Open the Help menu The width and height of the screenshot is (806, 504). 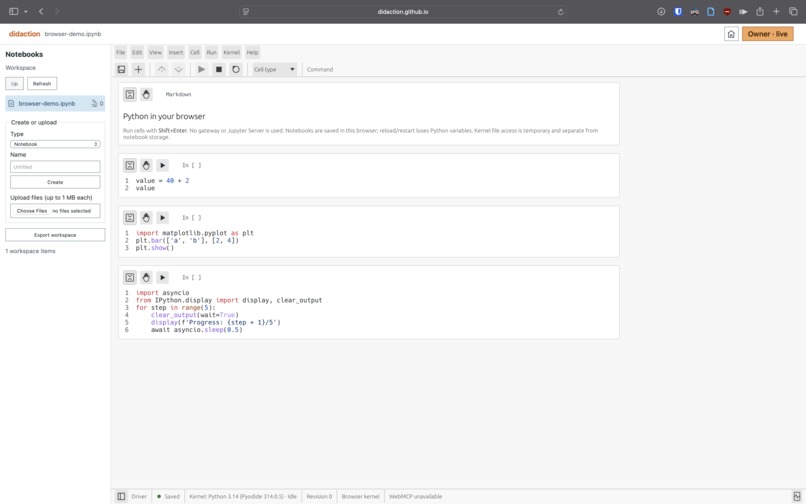tap(252, 52)
